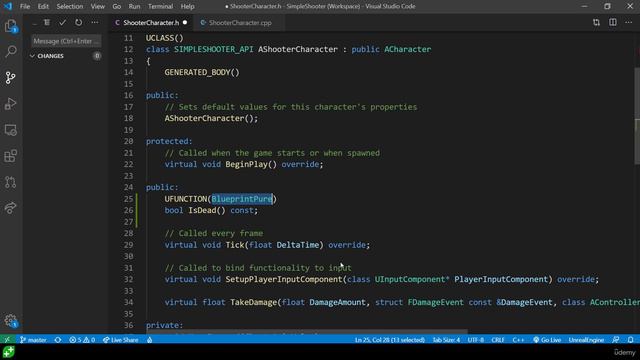Click Tick function on line 29
Image resolution: width=640 pixels, height=360 pixels.
235,245
